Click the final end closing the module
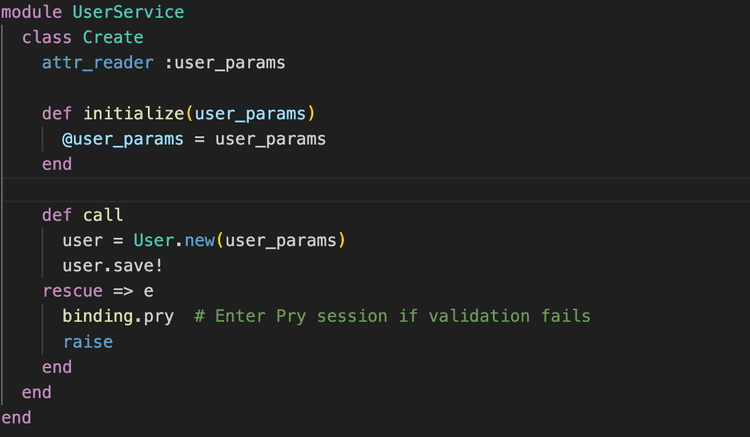Image resolution: width=750 pixels, height=437 pixels. [x=16, y=417]
